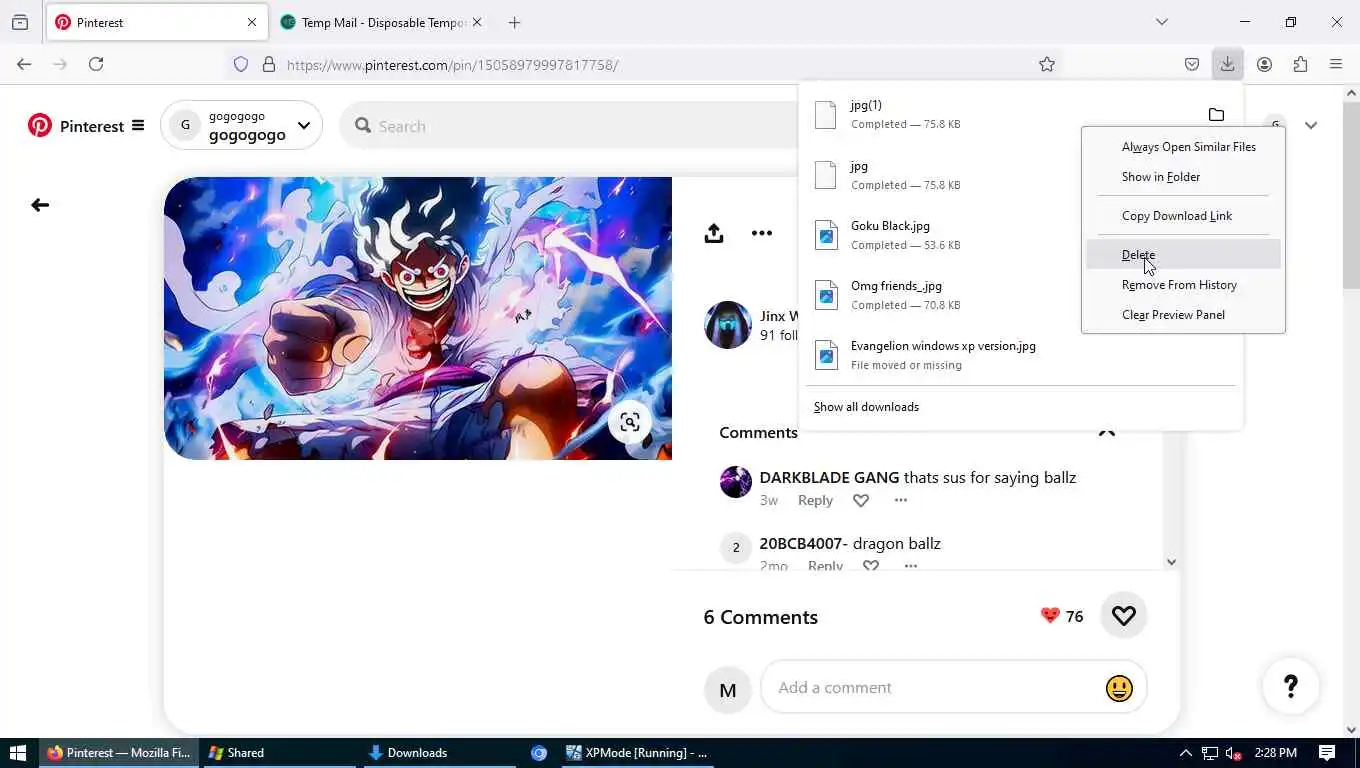Choose Remove From History
1360x768 pixels.
[x=1183, y=285]
